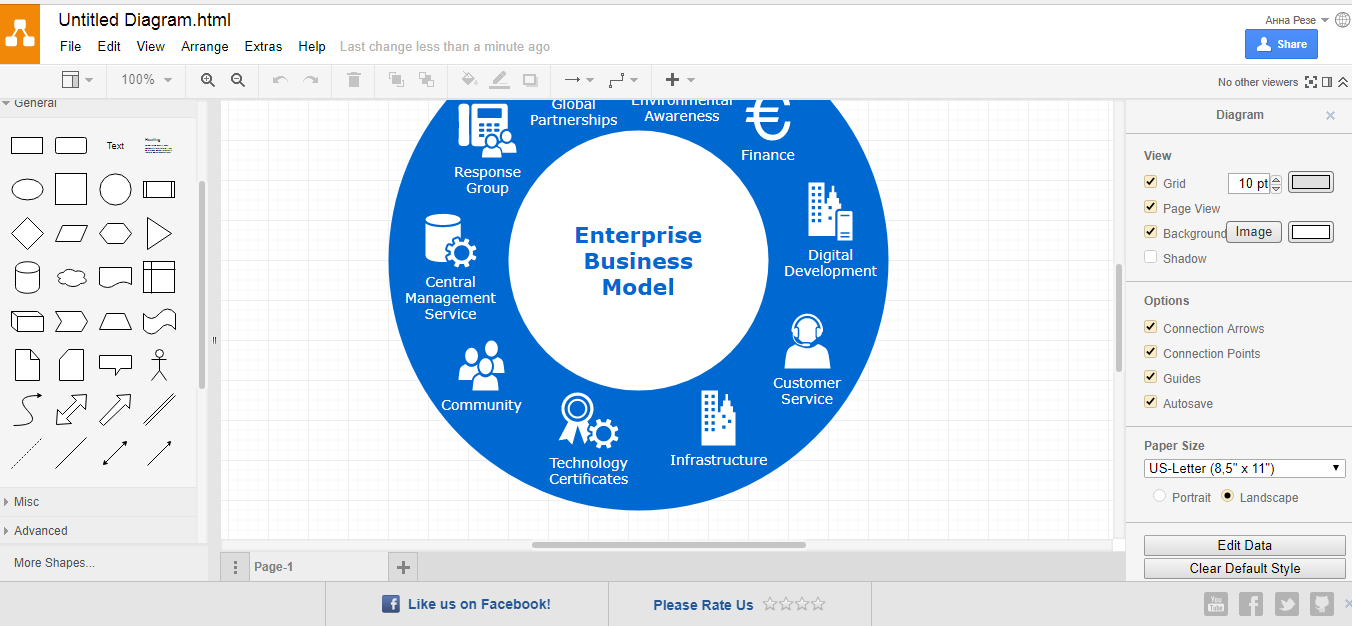Toggle the Grid checkbox
Viewport: 1352px width, 626px height.
(x=1151, y=182)
